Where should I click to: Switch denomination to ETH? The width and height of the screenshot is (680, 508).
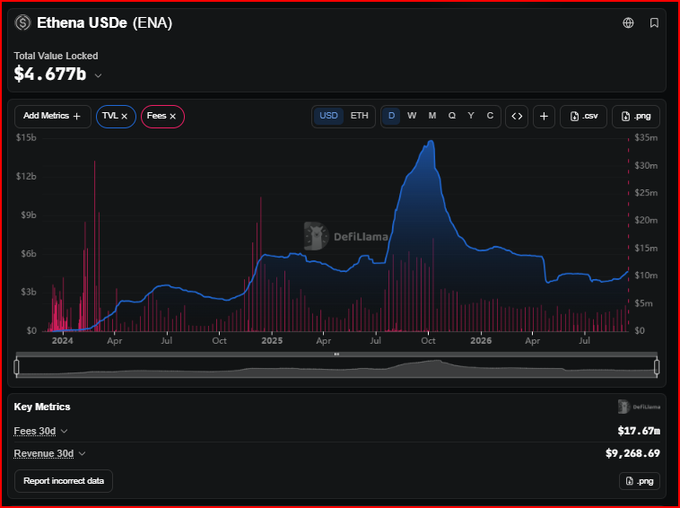tap(359, 116)
